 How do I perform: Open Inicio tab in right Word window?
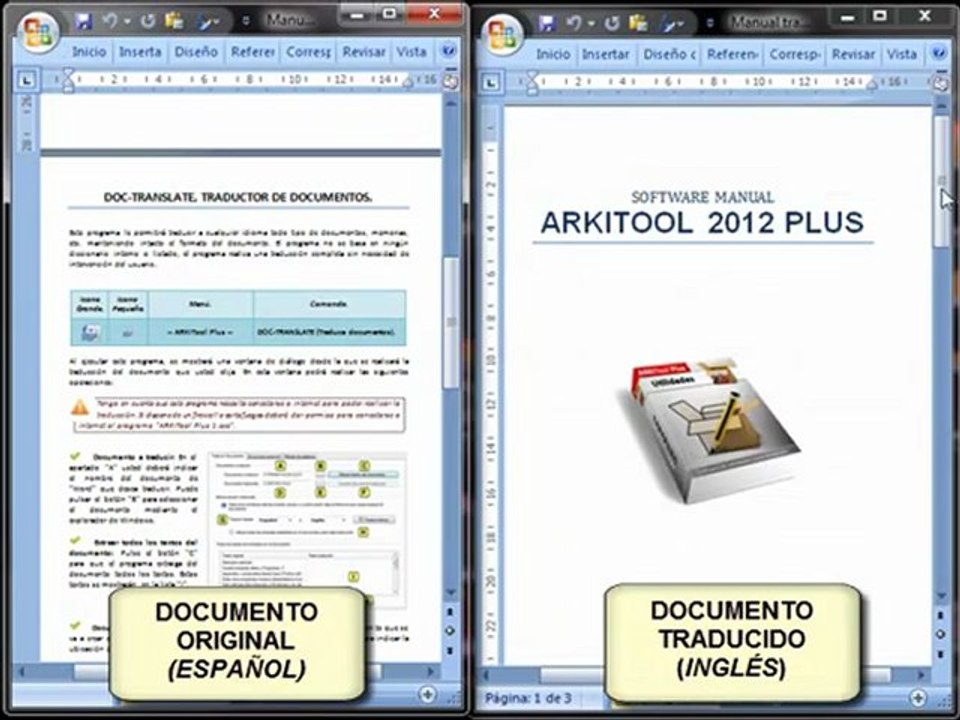553,54
